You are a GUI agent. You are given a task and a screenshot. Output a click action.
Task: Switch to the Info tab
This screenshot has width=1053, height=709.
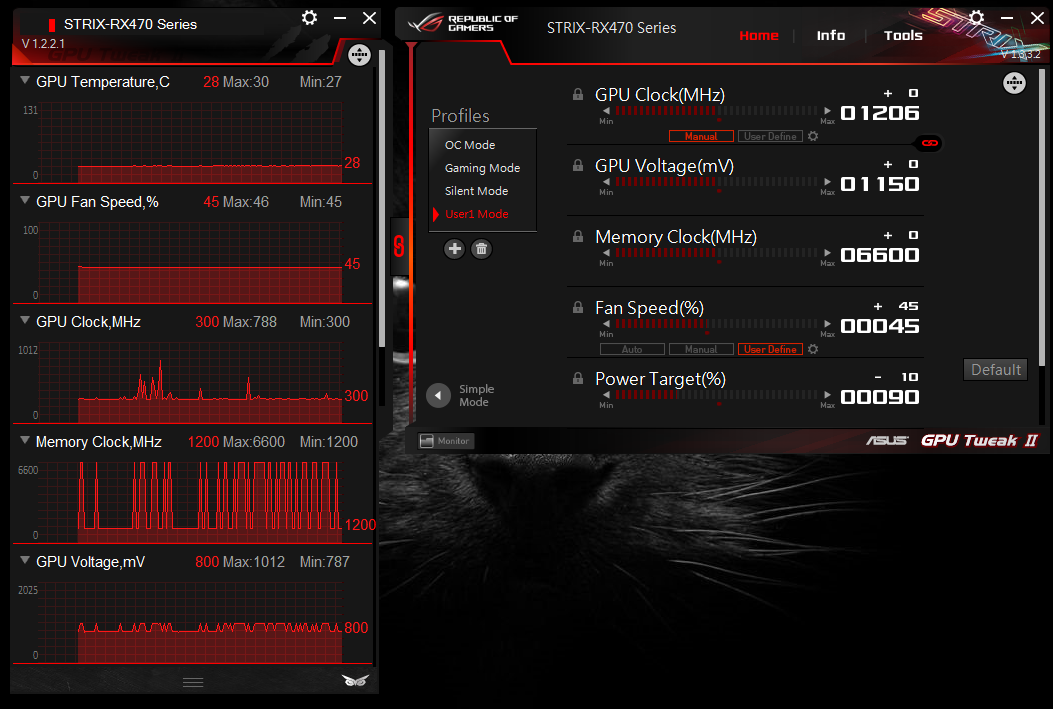(x=831, y=36)
